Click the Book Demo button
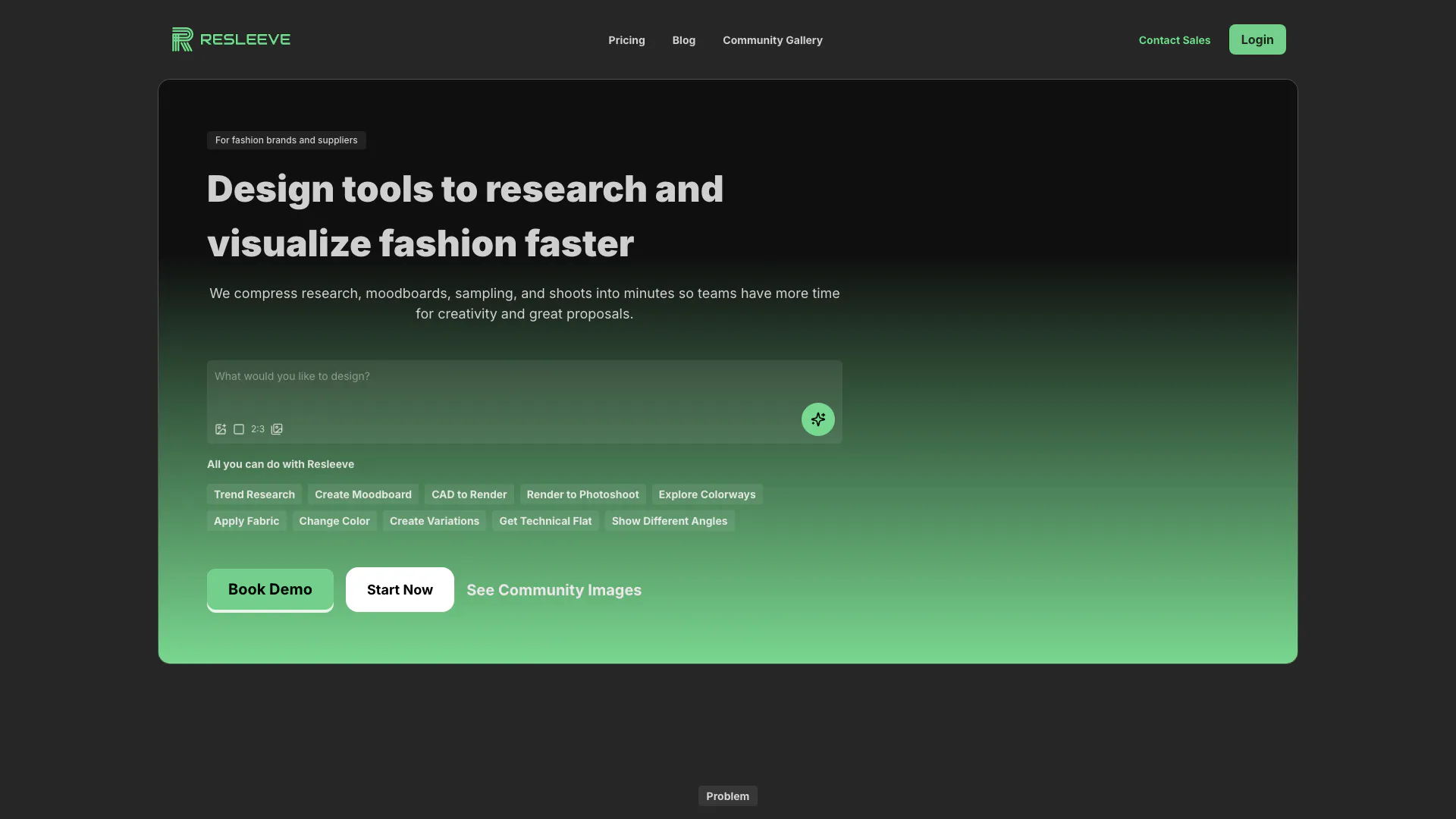The image size is (1456, 819). click(x=270, y=589)
